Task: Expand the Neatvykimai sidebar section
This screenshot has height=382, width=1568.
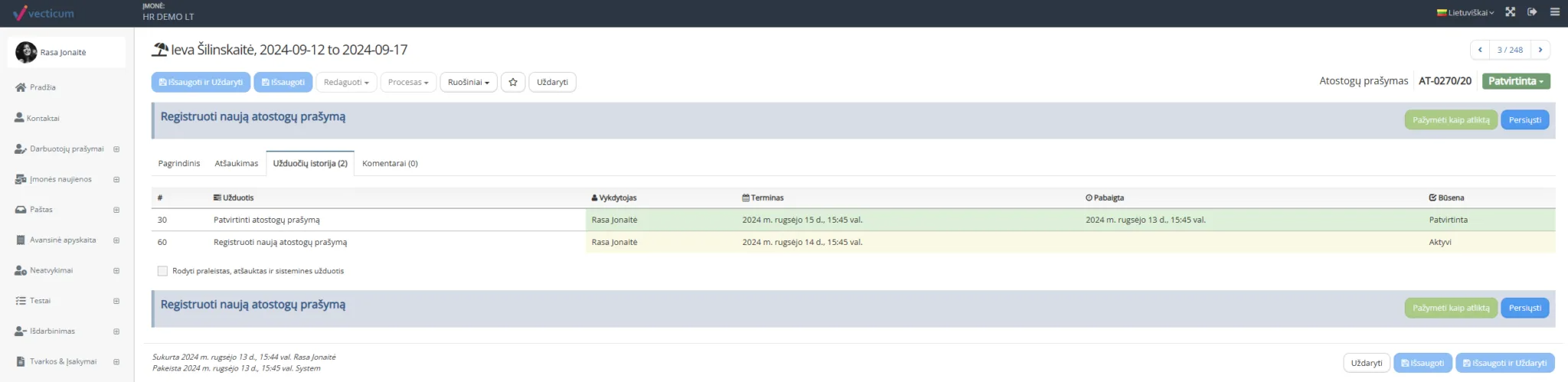Action: [x=116, y=271]
